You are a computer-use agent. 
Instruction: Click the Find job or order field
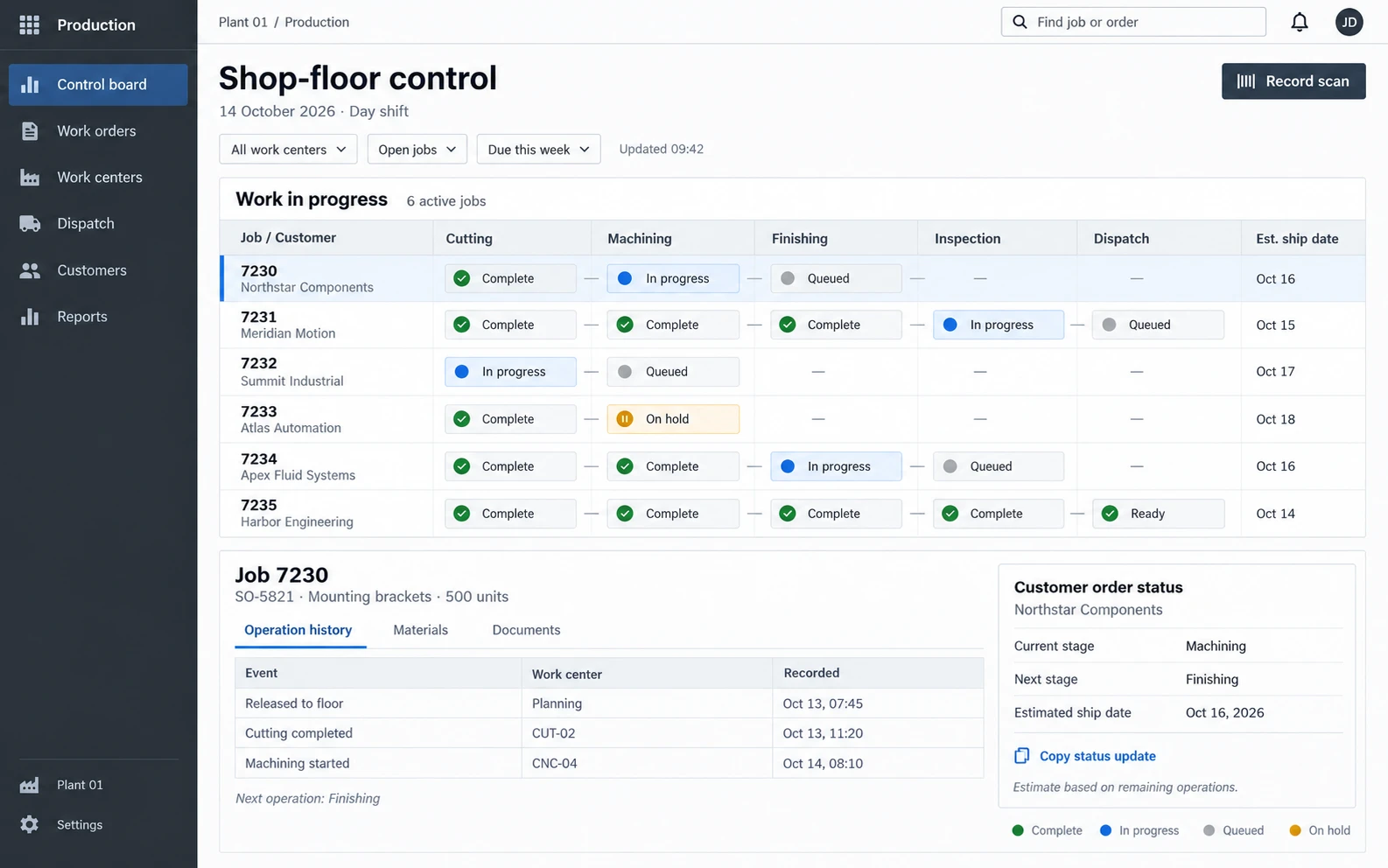point(1133,22)
